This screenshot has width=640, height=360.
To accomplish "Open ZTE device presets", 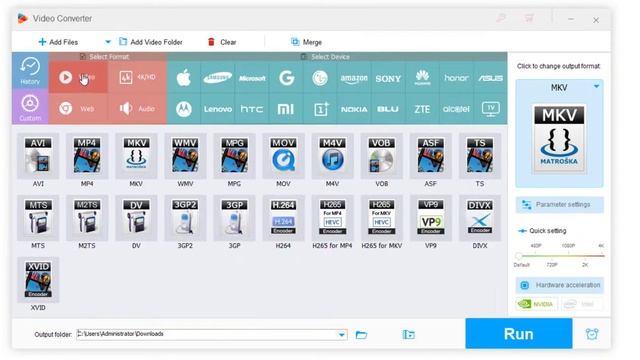I will pos(422,109).
